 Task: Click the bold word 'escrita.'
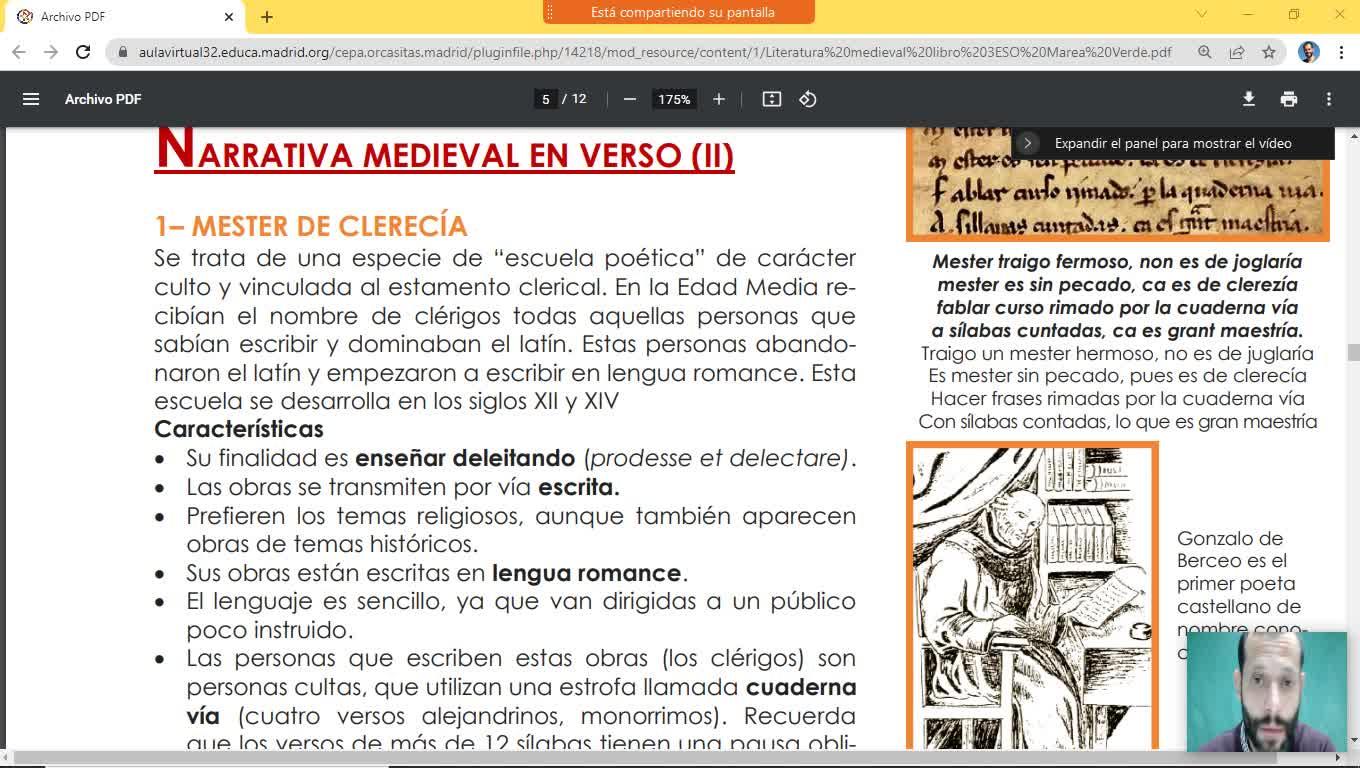tap(579, 487)
